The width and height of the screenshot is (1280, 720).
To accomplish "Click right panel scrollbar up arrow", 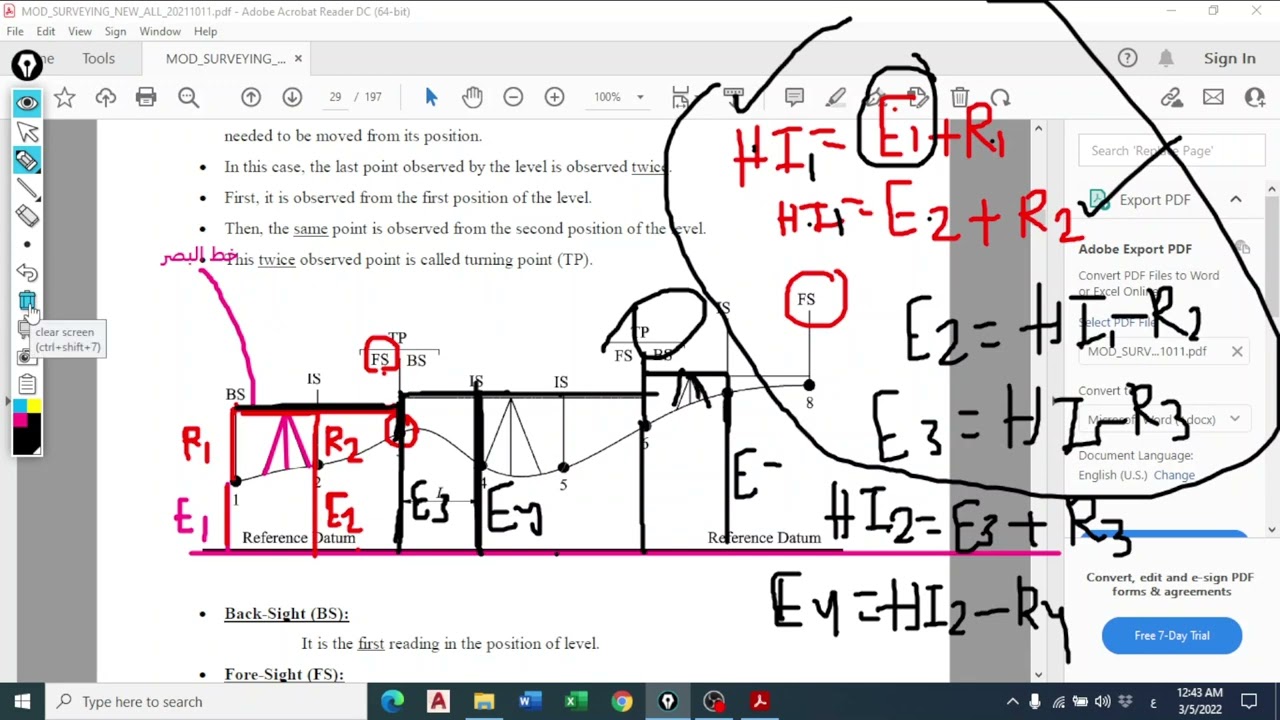I will tap(1271, 189).
